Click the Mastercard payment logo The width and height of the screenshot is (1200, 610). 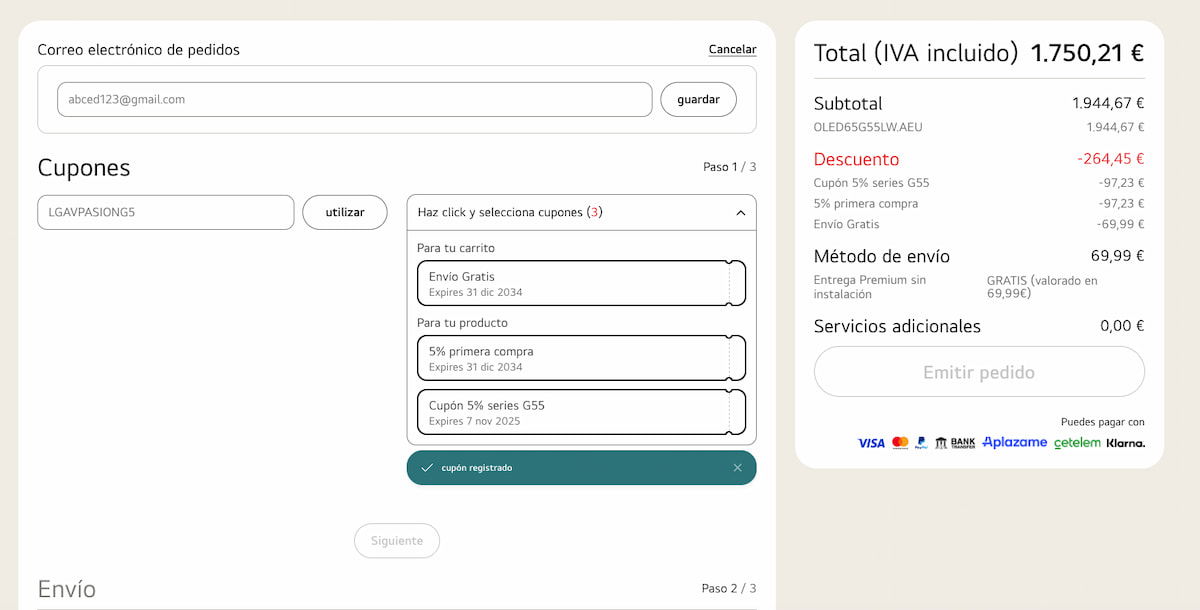[900, 443]
